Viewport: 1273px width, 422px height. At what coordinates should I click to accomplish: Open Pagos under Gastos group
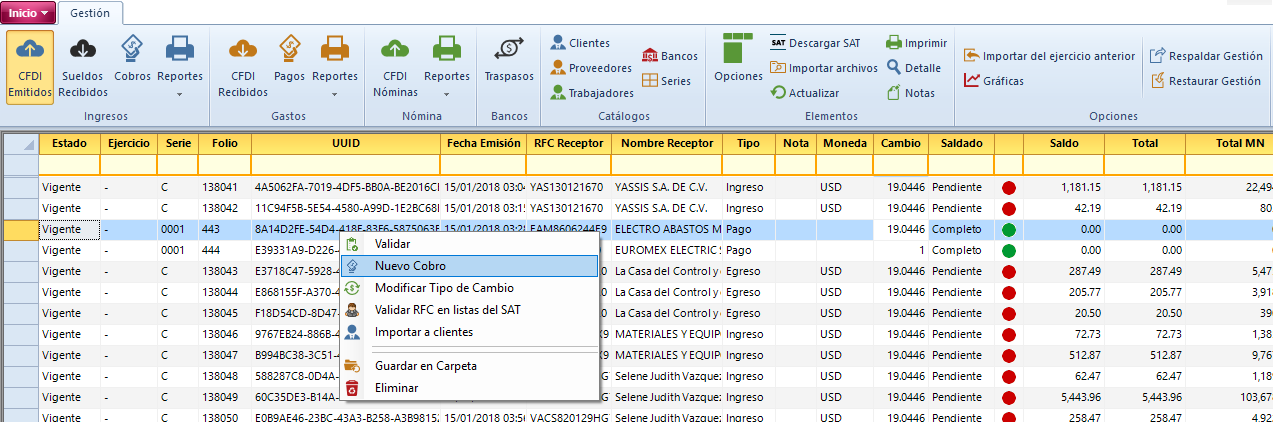(289, 59)
